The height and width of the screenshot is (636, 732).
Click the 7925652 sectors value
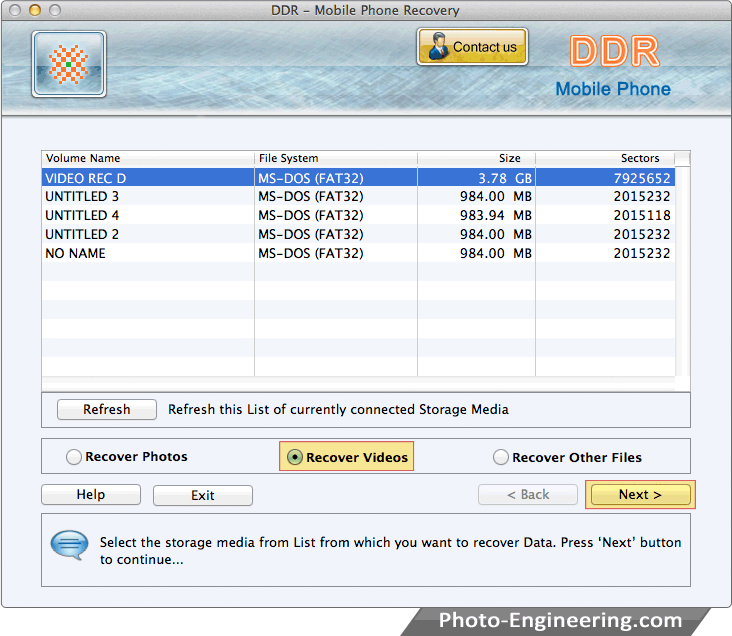point(641,178)
